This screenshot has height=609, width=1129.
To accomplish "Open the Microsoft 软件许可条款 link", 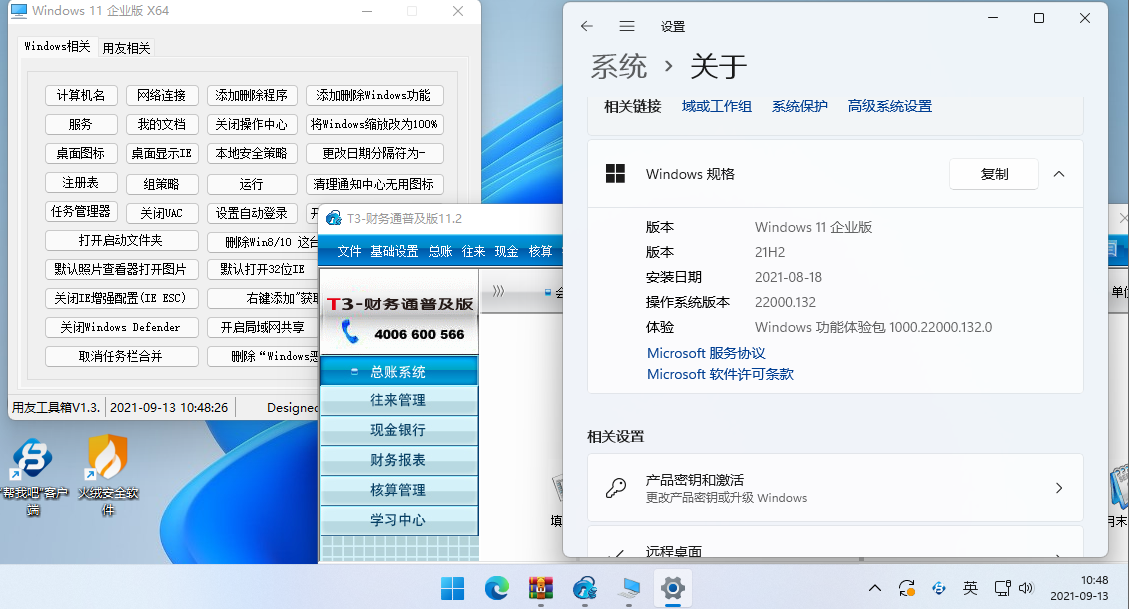I will (x=720, y=374).
